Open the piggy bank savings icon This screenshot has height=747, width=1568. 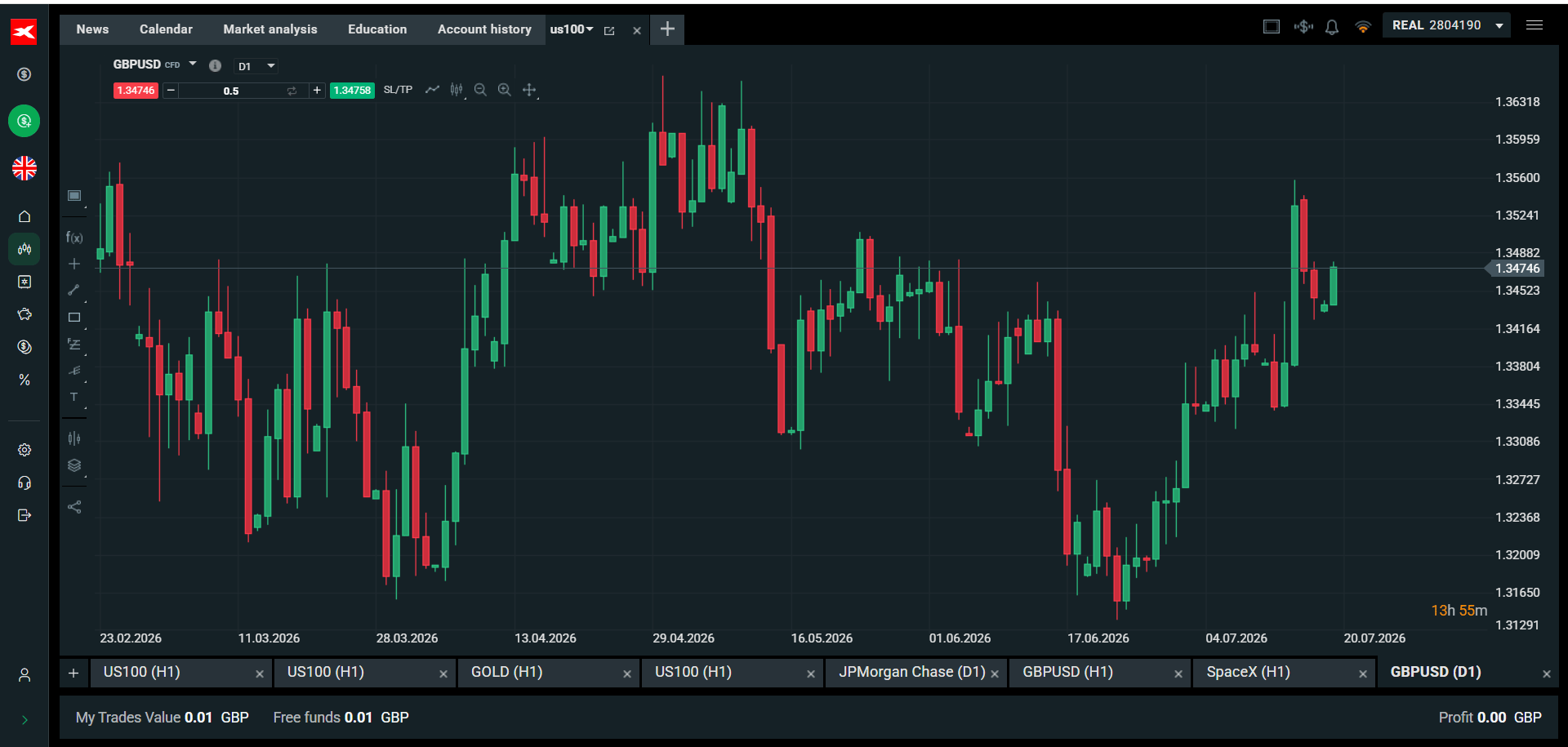tap(24, 314)
